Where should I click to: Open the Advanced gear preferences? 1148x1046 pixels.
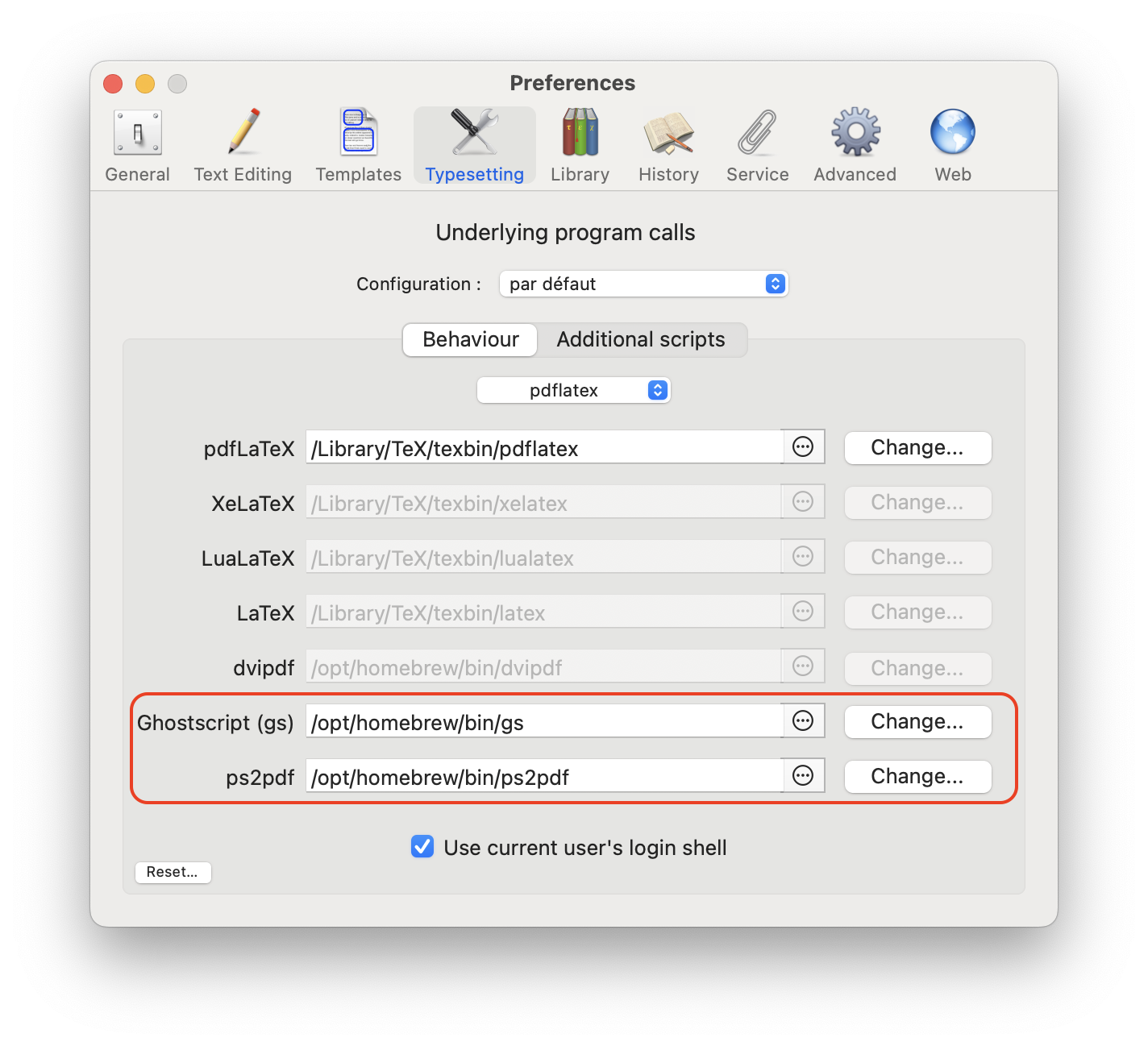coord(855,146)
